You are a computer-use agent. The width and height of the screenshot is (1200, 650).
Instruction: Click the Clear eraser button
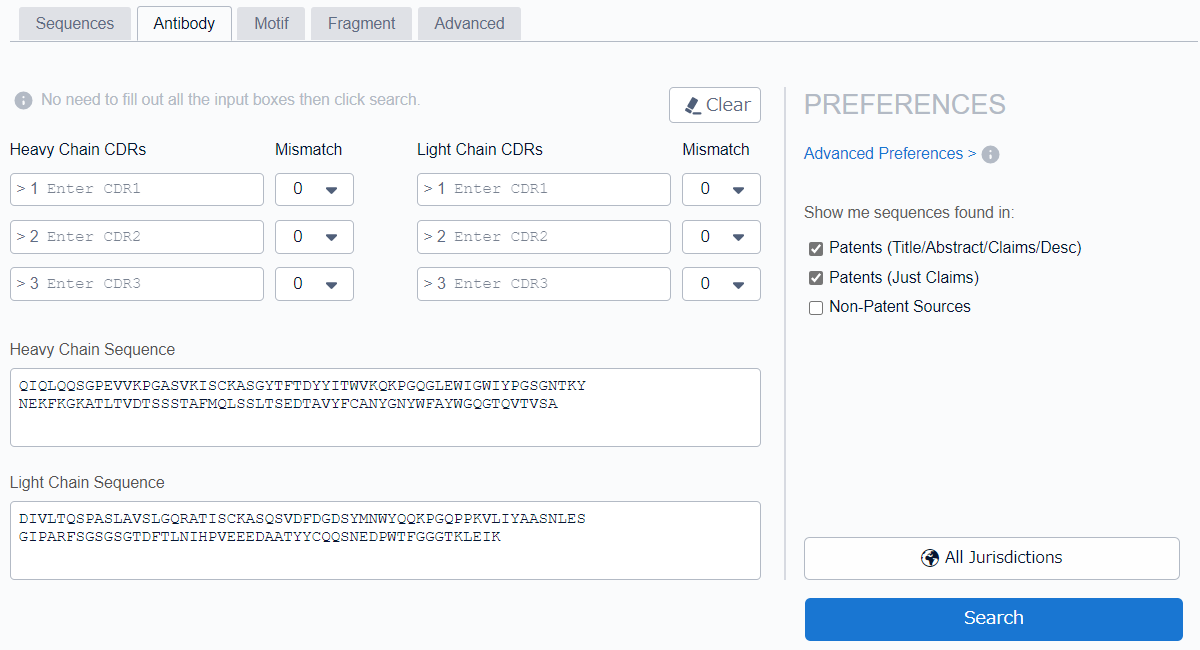coord(715,105)
